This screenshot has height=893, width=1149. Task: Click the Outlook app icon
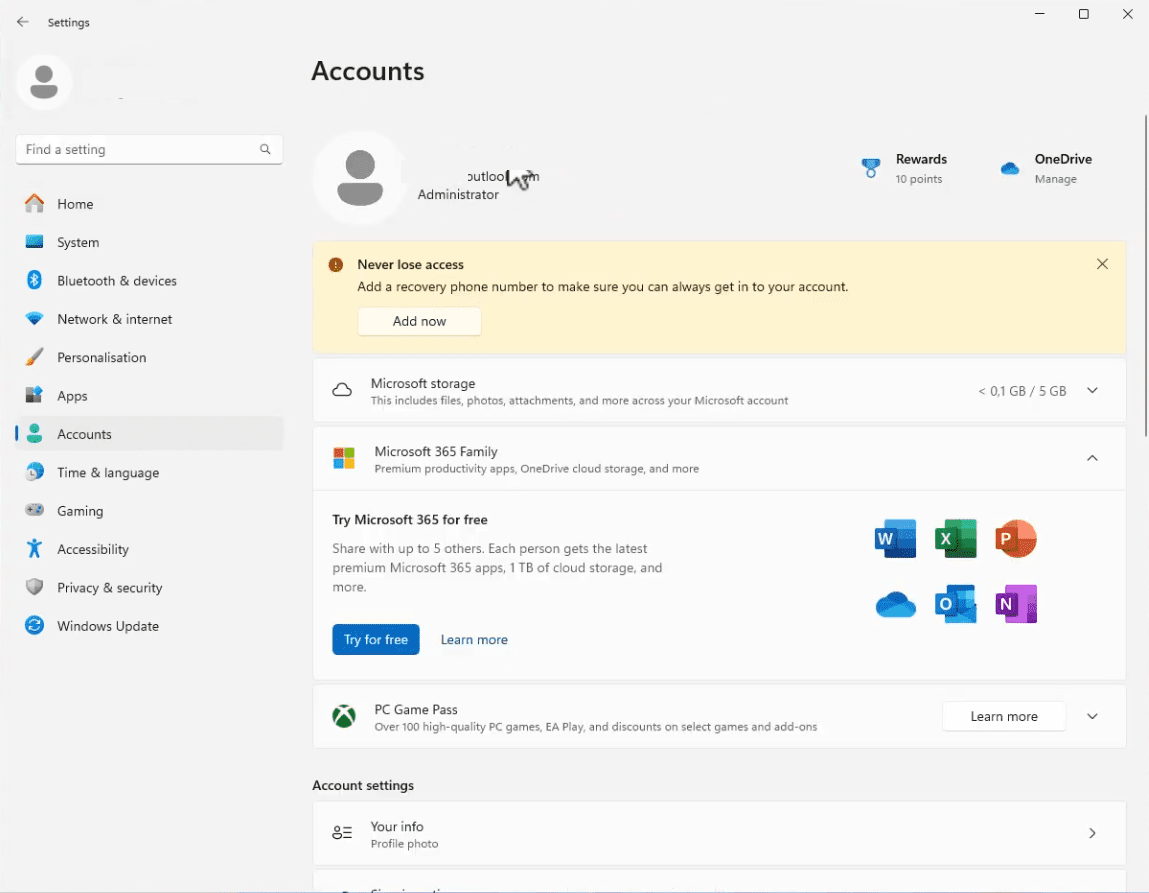pyautogui.click(x=956, y=604)
